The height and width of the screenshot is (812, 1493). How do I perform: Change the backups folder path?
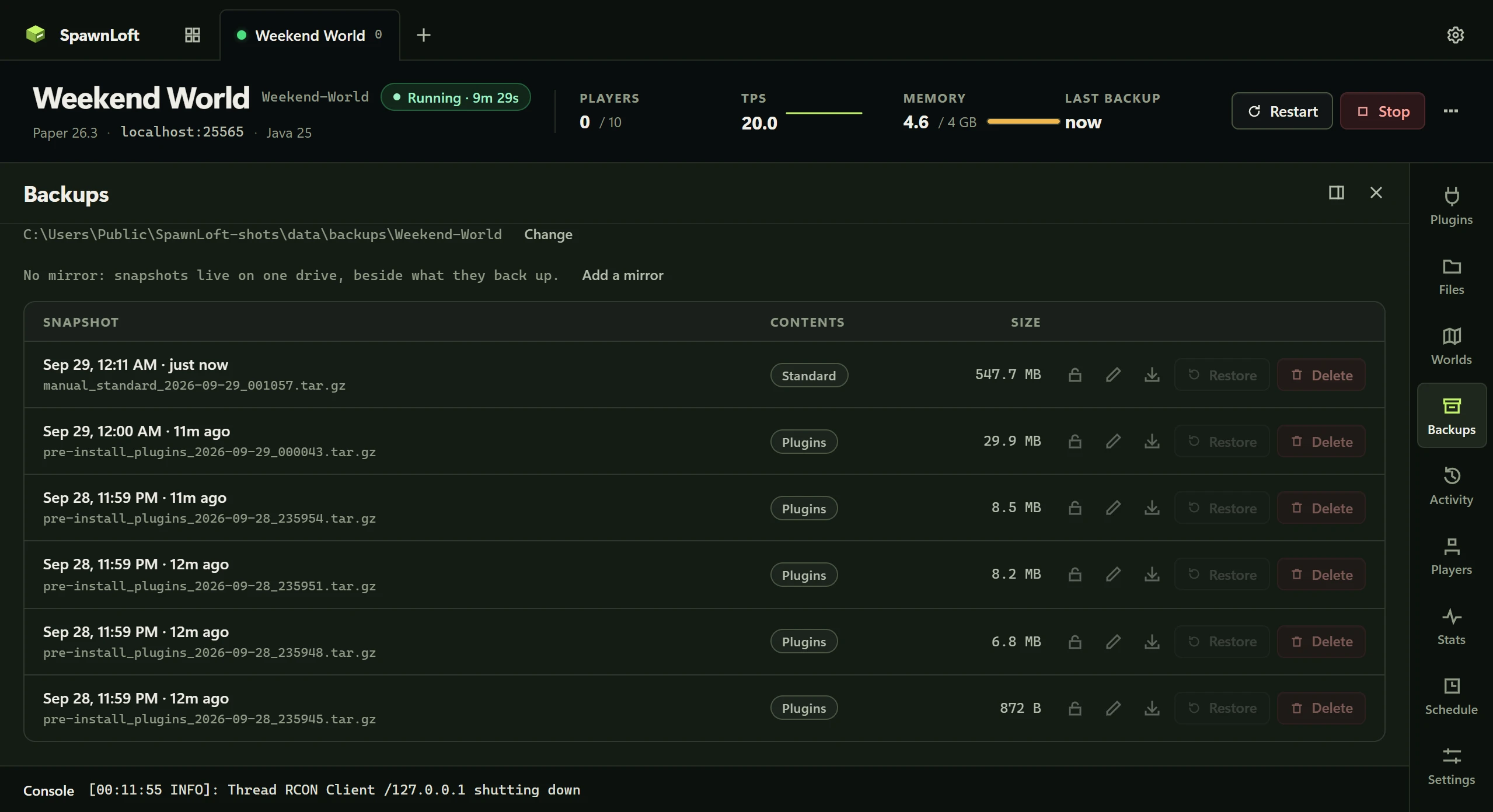click(548, 235)
